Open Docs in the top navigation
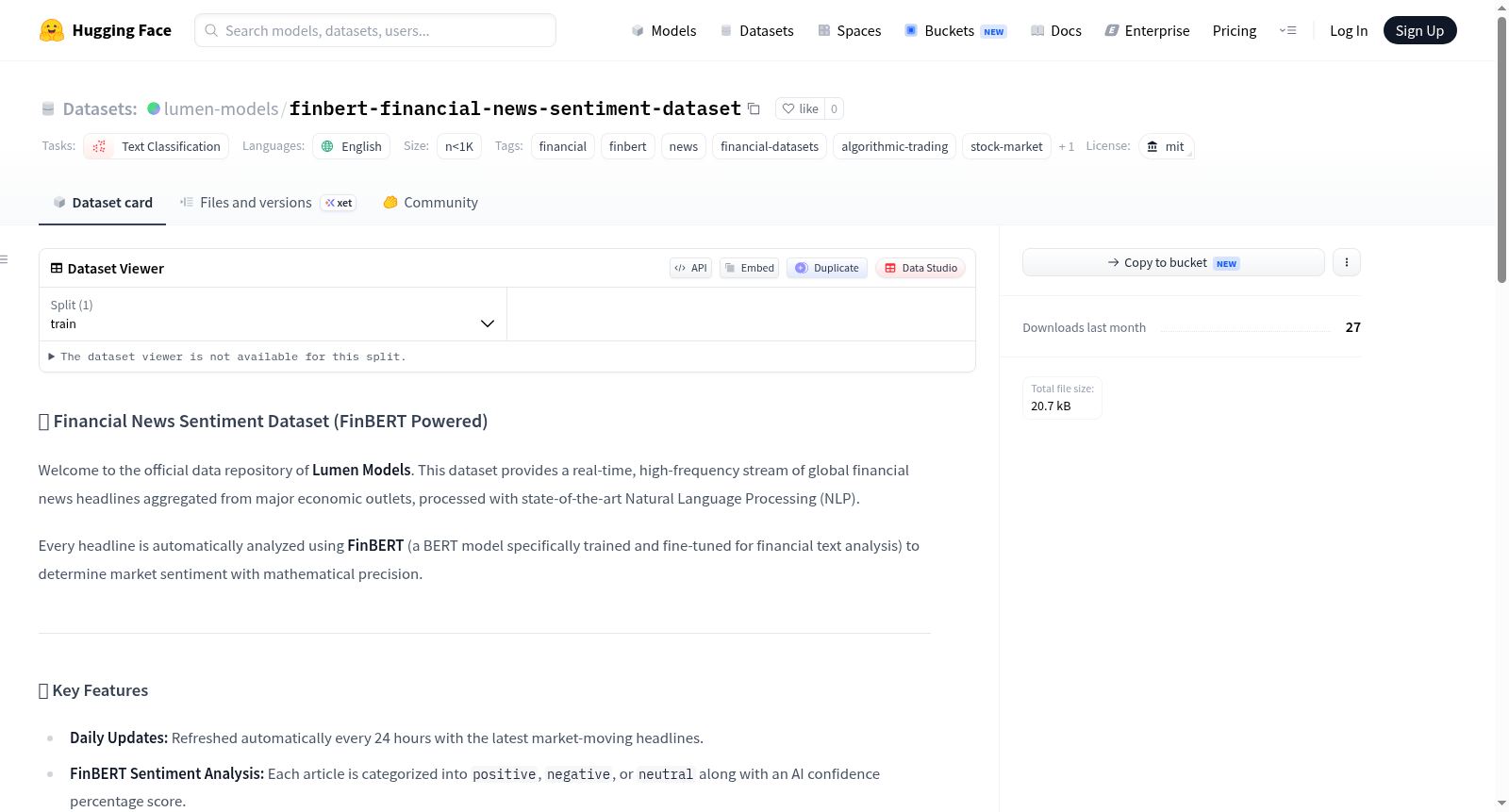This screenshot has width=1509, height=812. coord(1055,30)
